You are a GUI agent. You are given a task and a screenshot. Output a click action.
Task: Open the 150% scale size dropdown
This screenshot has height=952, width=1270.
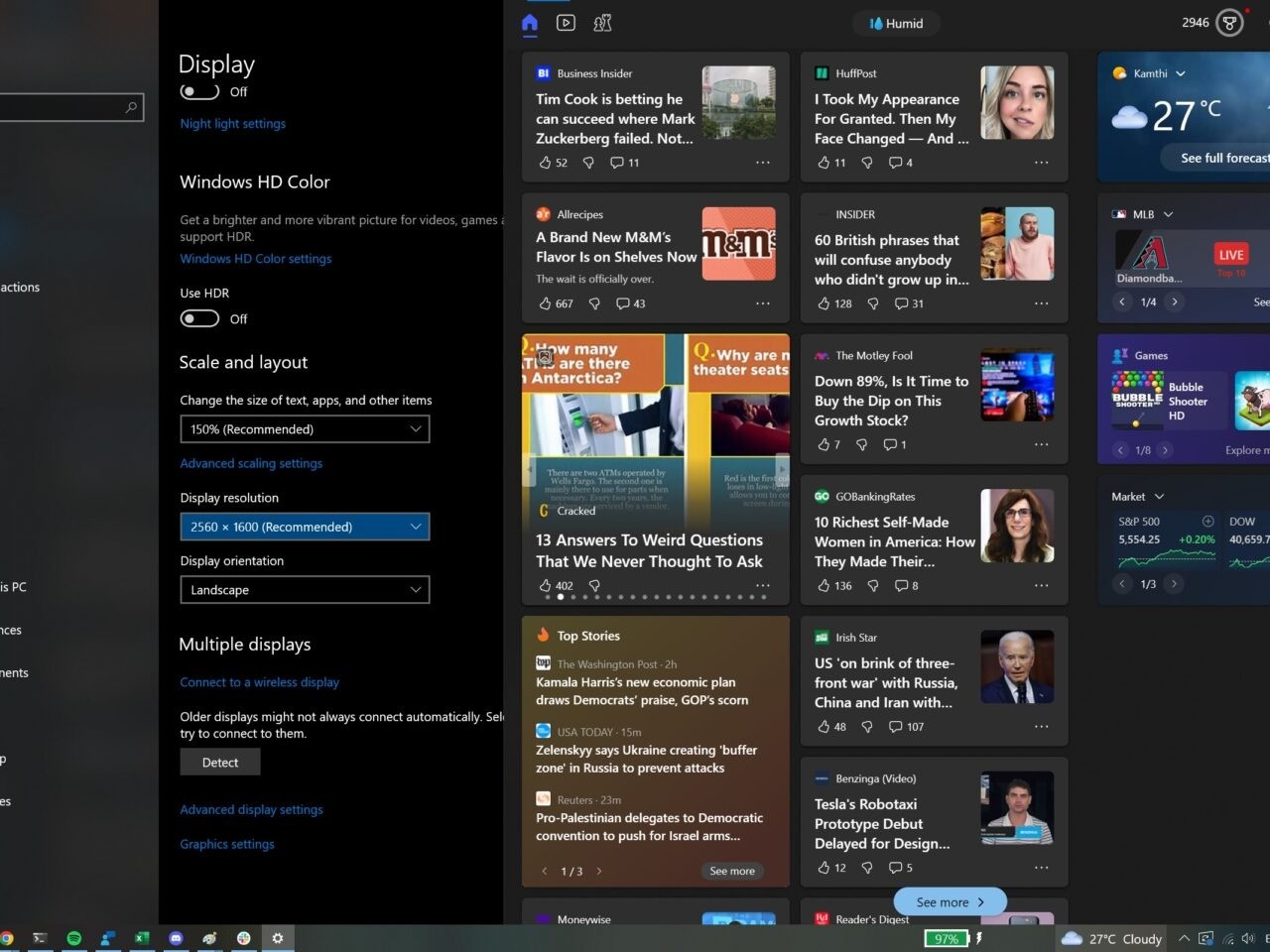tap(305, 428)
